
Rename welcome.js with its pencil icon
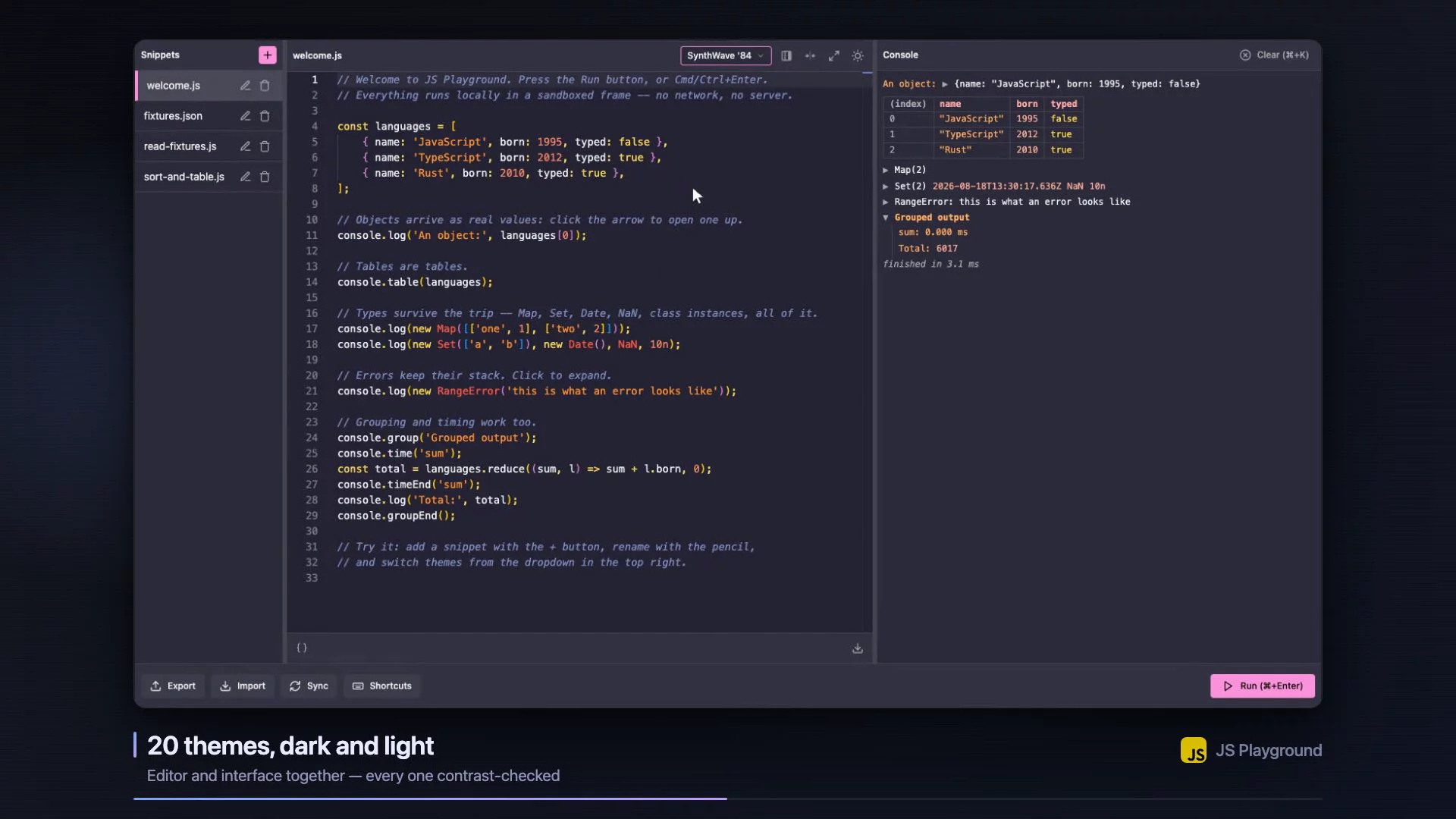click(x=245, y=86)
